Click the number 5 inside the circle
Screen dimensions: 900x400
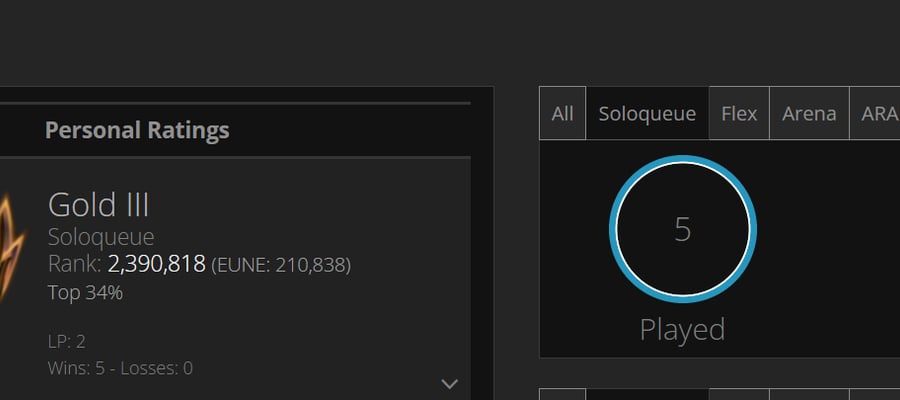tap(682, 229)
